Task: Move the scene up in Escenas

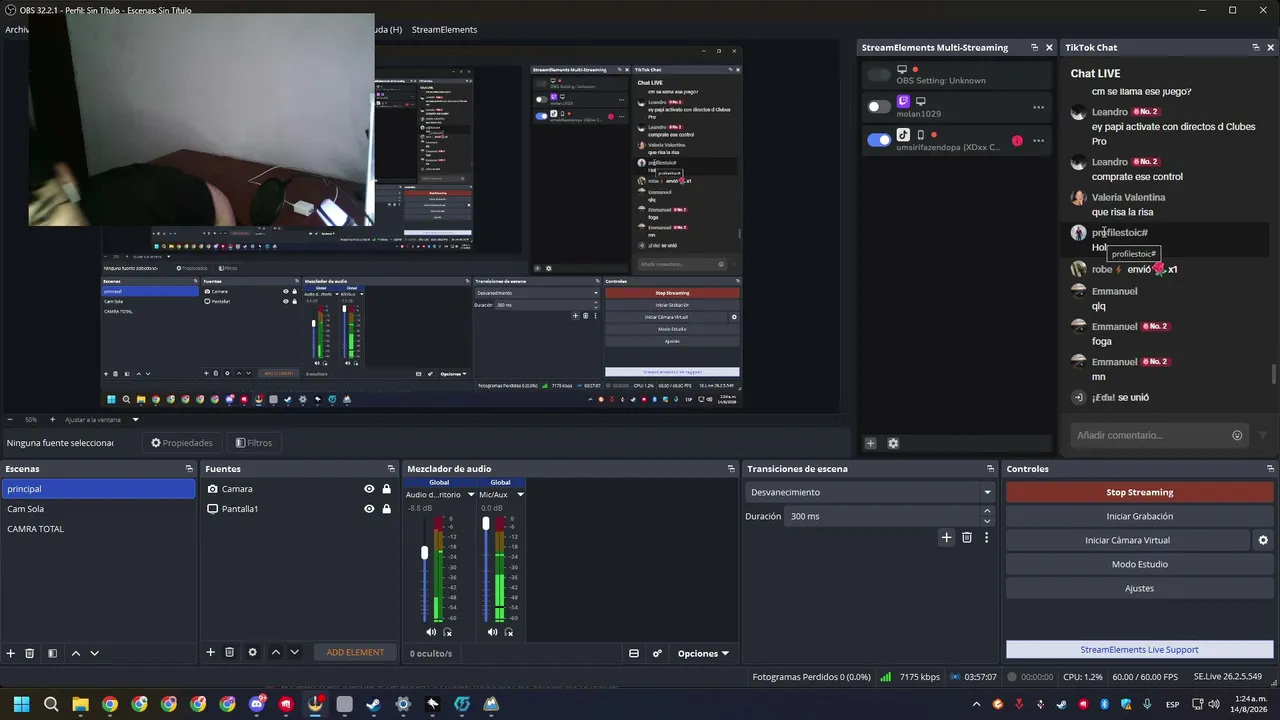Action: (76, 653)
